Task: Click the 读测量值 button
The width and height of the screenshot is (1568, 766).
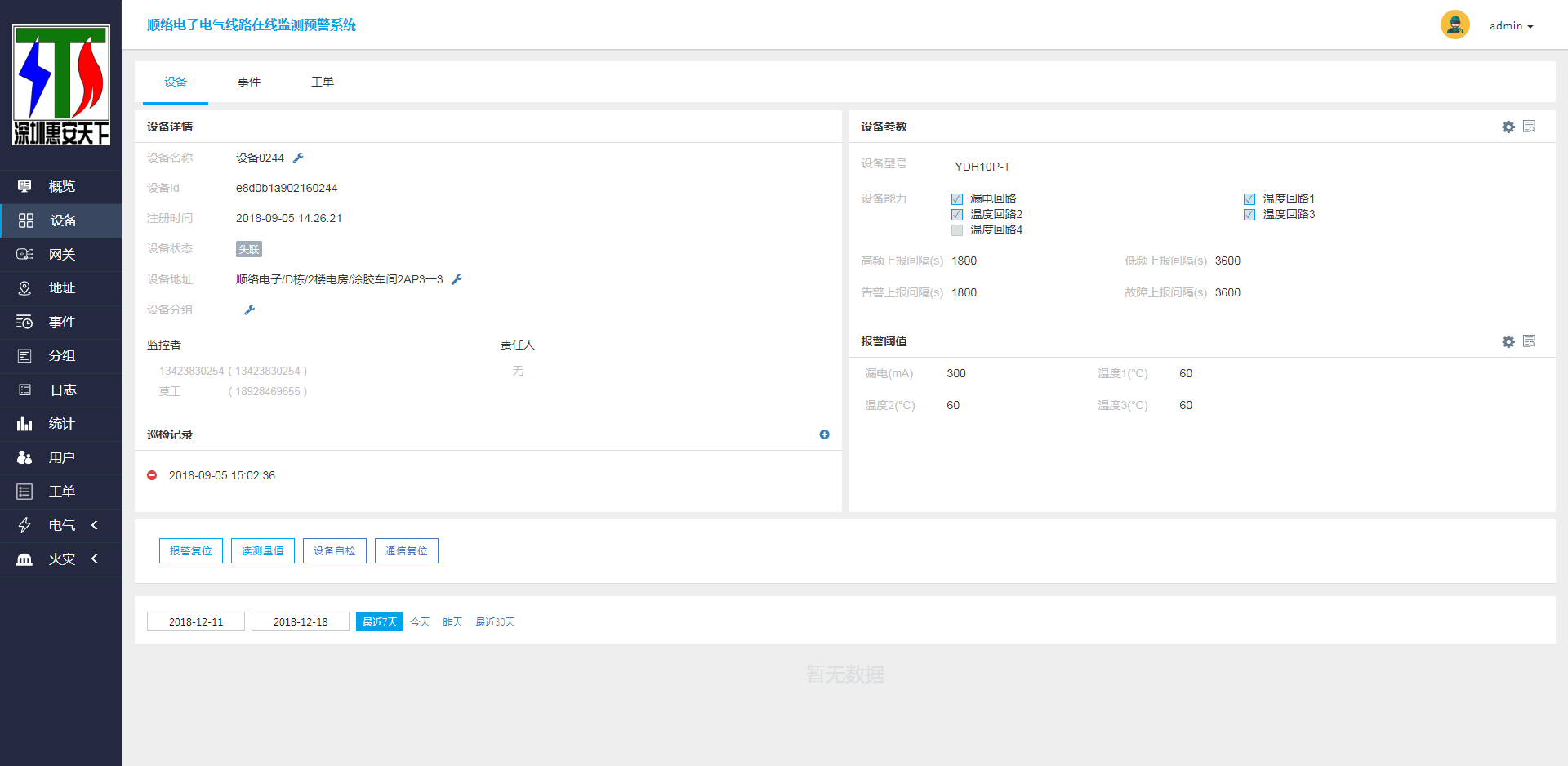Action: (x=263, y=551)
